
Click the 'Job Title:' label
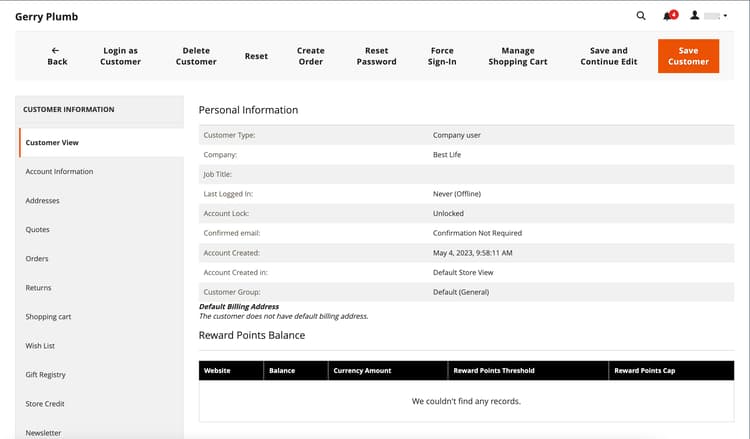point(218,175)
